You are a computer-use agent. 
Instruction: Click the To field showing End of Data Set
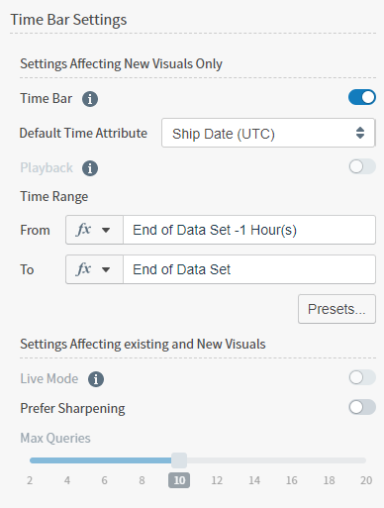coord(249,269)
